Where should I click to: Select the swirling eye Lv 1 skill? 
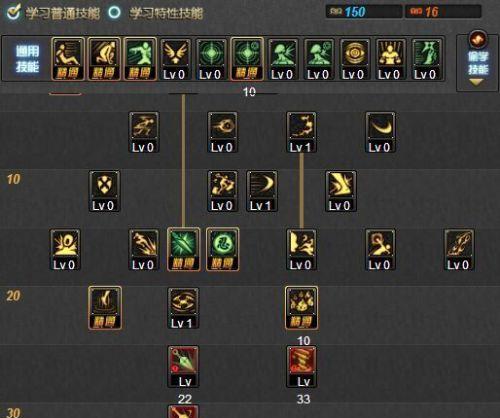point(183,308)
